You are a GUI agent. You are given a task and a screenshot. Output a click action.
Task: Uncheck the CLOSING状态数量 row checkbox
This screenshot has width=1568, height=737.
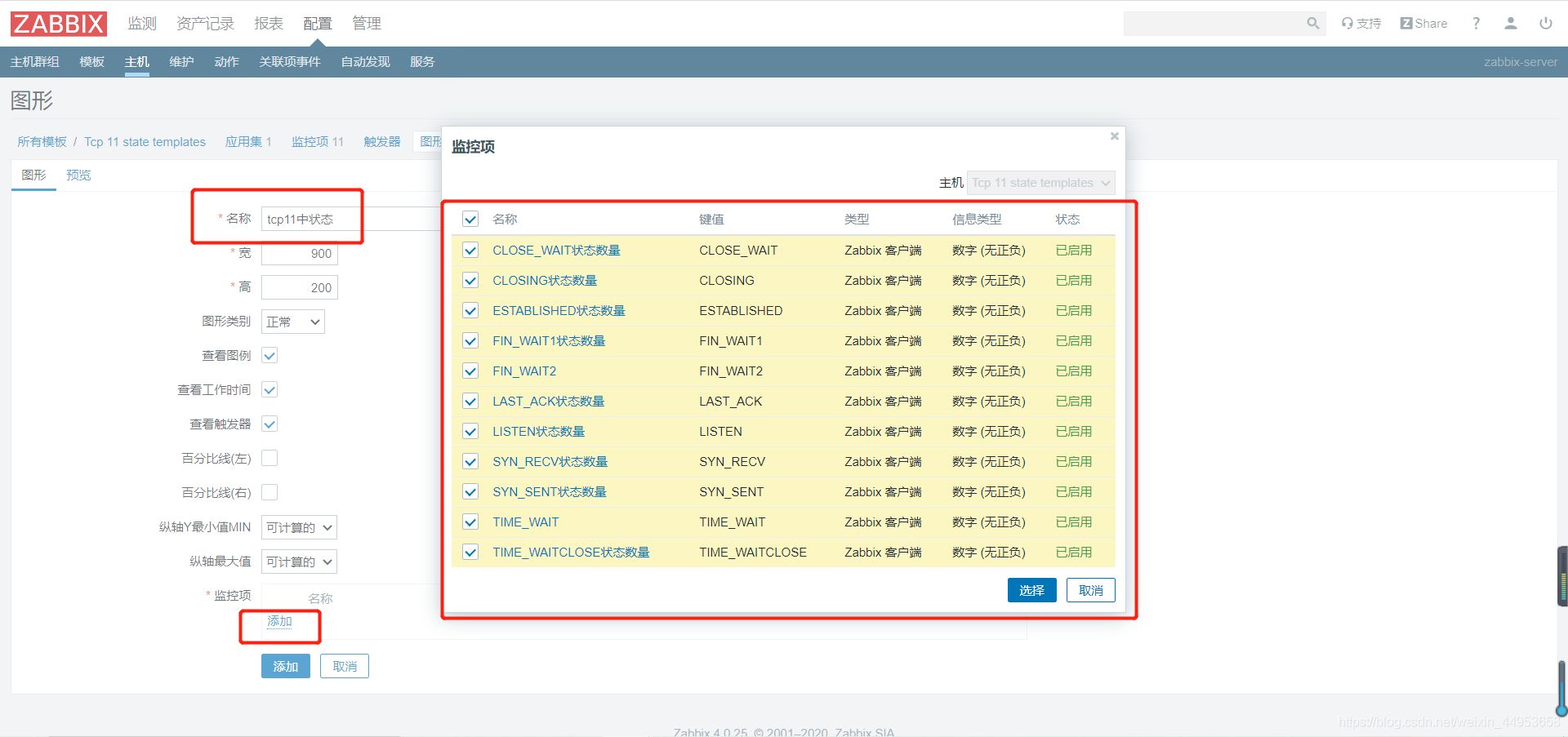[x=470, y=280]
